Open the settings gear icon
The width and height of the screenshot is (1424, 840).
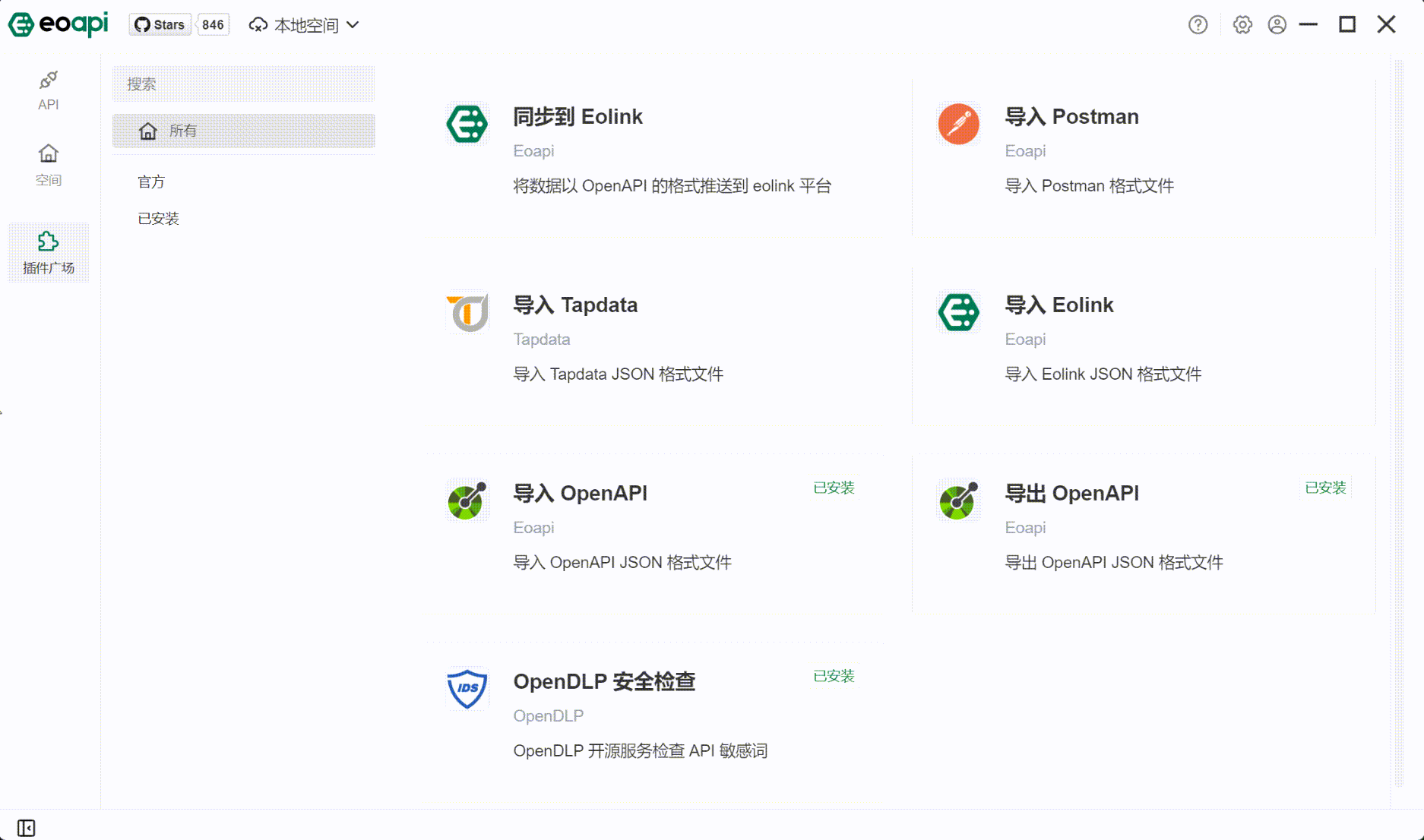point(1242,24)
